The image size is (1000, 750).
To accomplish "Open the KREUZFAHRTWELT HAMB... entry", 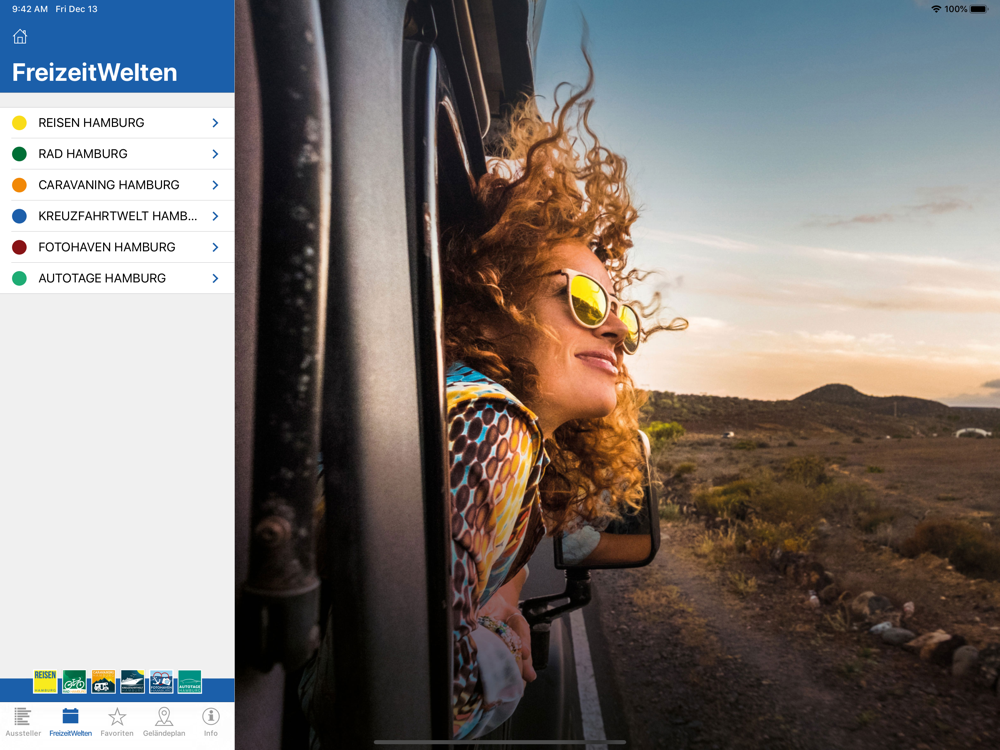I will 117,216.
